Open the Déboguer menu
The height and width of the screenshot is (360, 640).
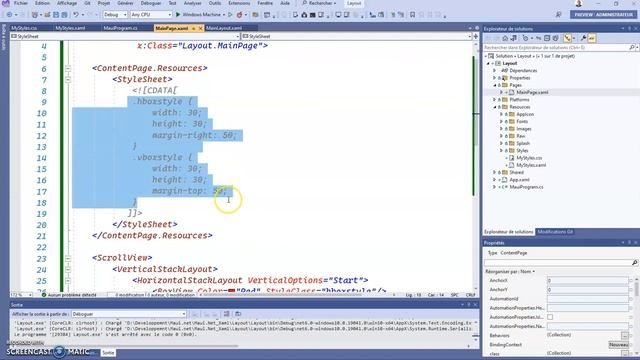[x=151, y=3]
